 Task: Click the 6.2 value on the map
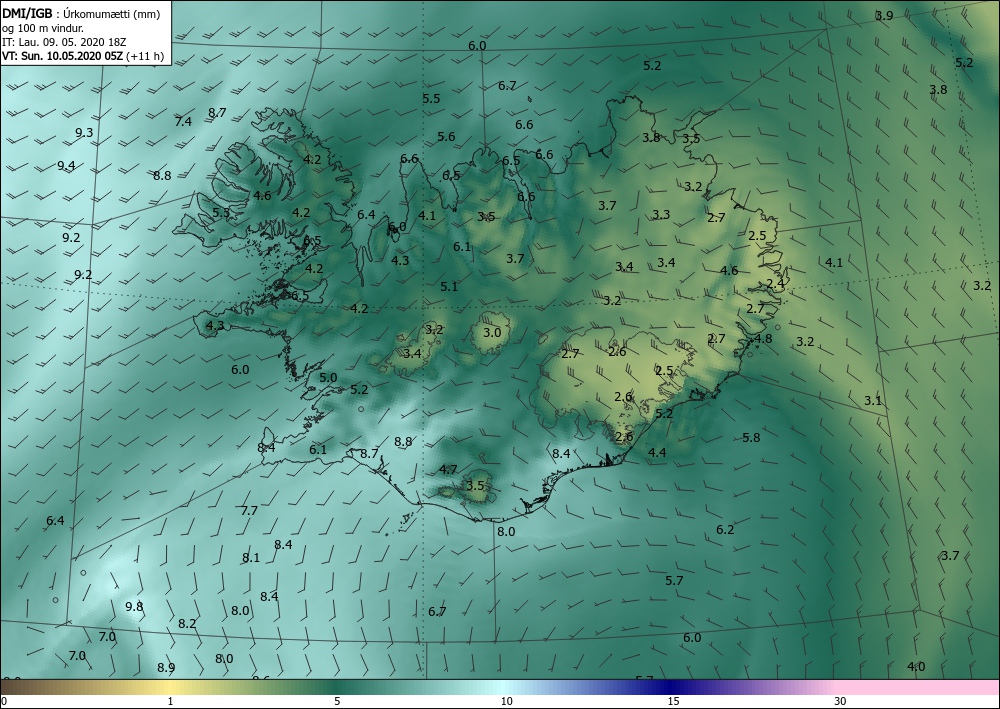(725, 529)
